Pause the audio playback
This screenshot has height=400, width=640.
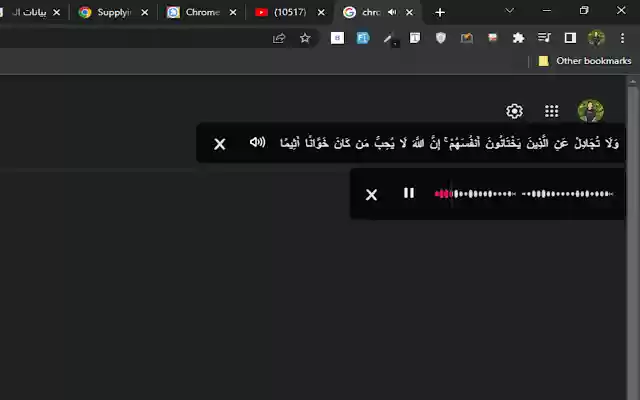click(x=409, y=193)
